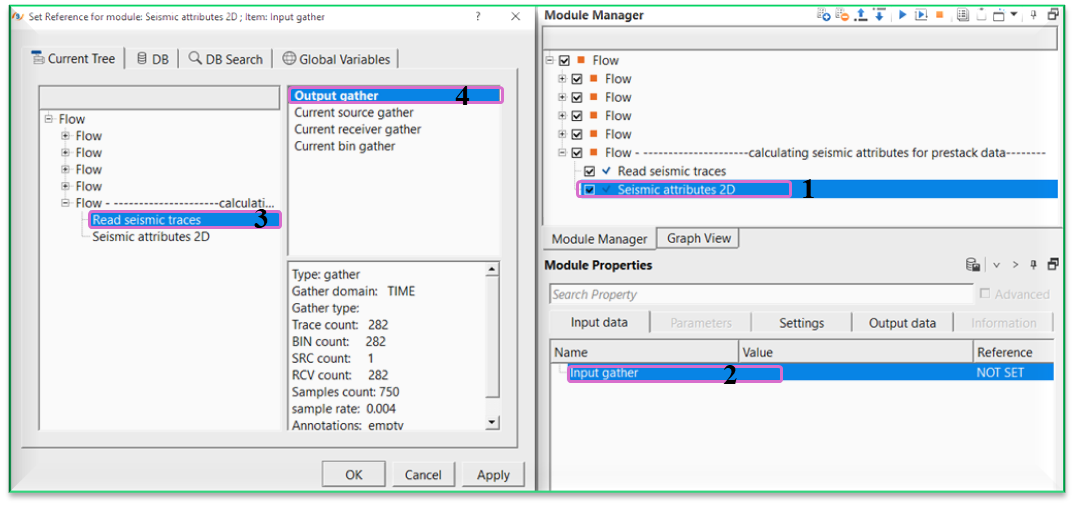Expand the first child Flow in Current Tree
This screenshot has width=1075, height=506.
coord(66,136)
